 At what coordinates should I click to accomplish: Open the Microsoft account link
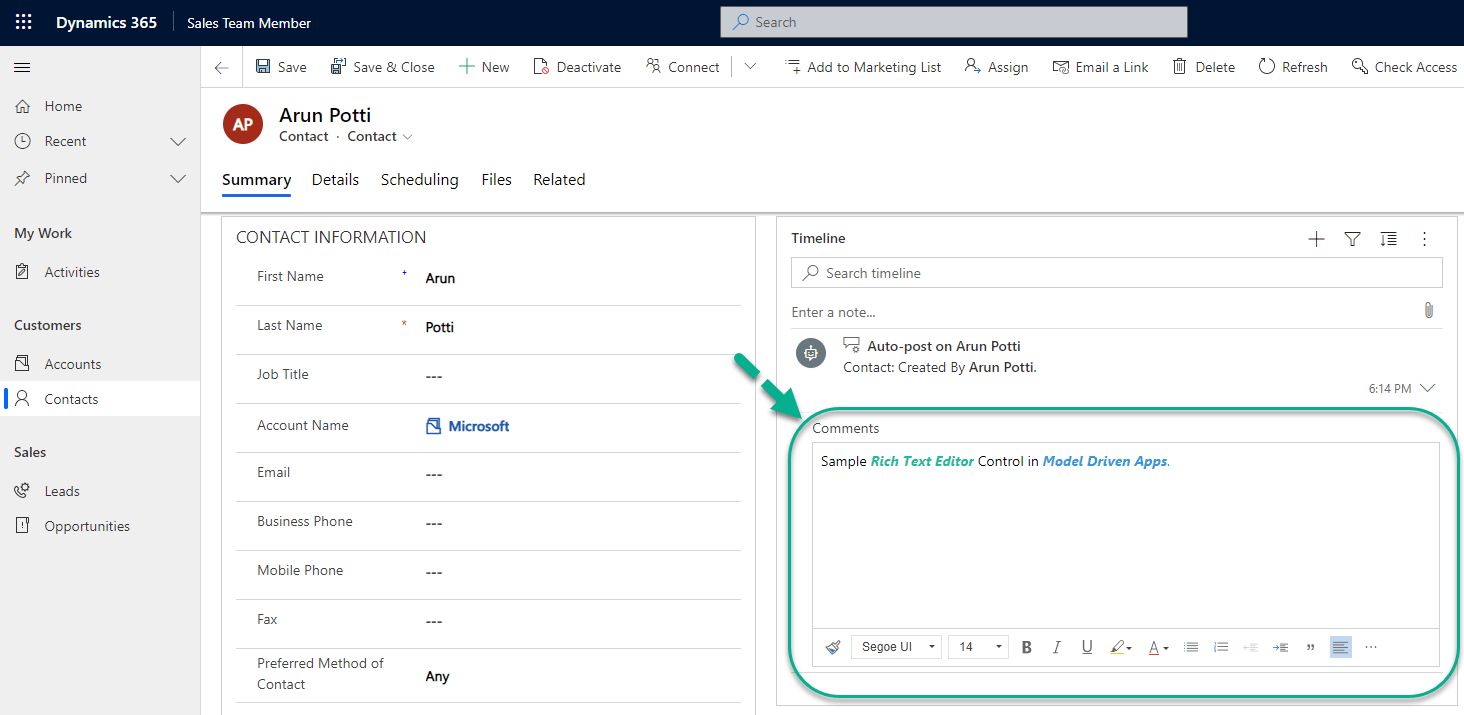[478, 426]
